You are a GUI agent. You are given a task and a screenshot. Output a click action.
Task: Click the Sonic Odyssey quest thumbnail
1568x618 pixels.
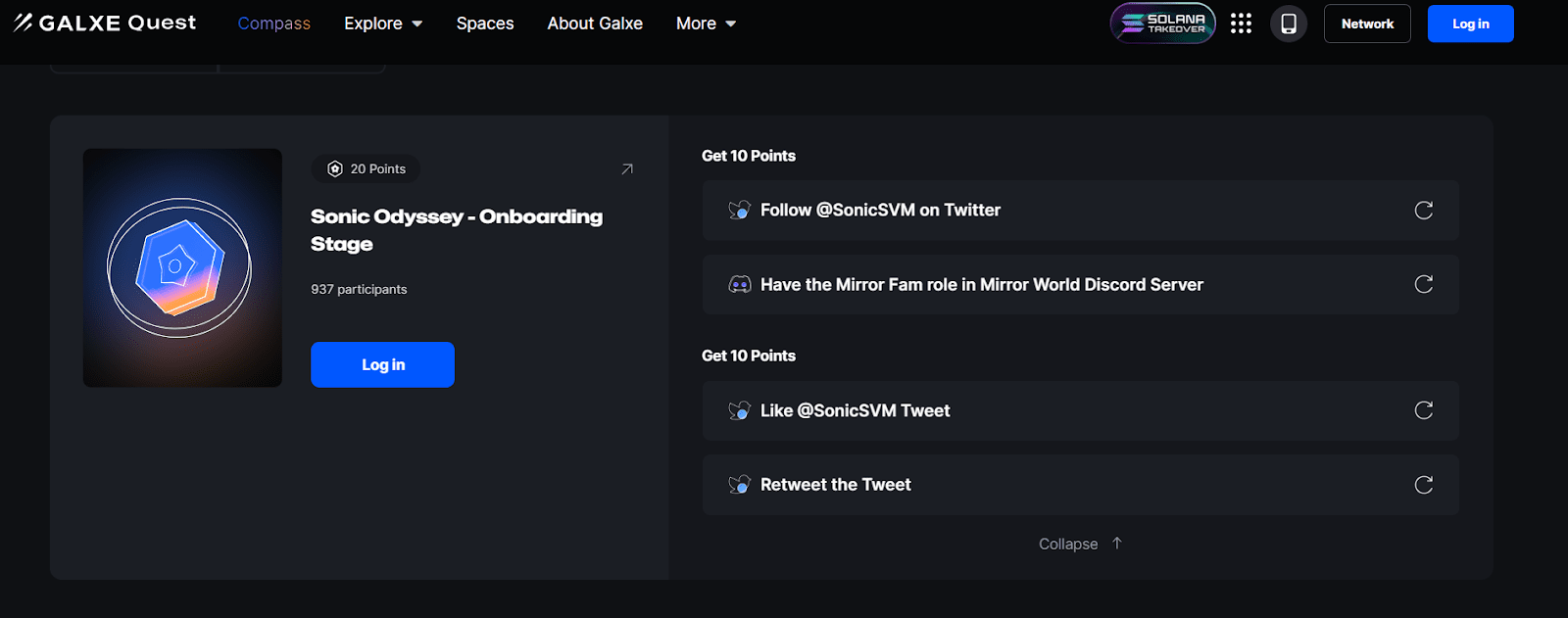[182, 267]
